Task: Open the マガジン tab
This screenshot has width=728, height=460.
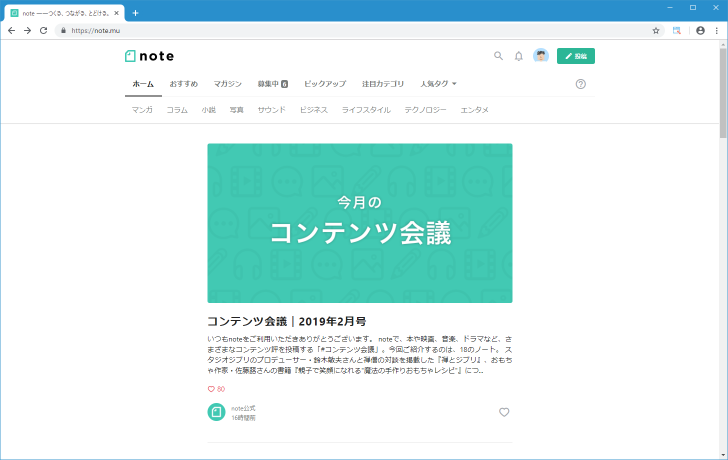Action: [228, 84]
